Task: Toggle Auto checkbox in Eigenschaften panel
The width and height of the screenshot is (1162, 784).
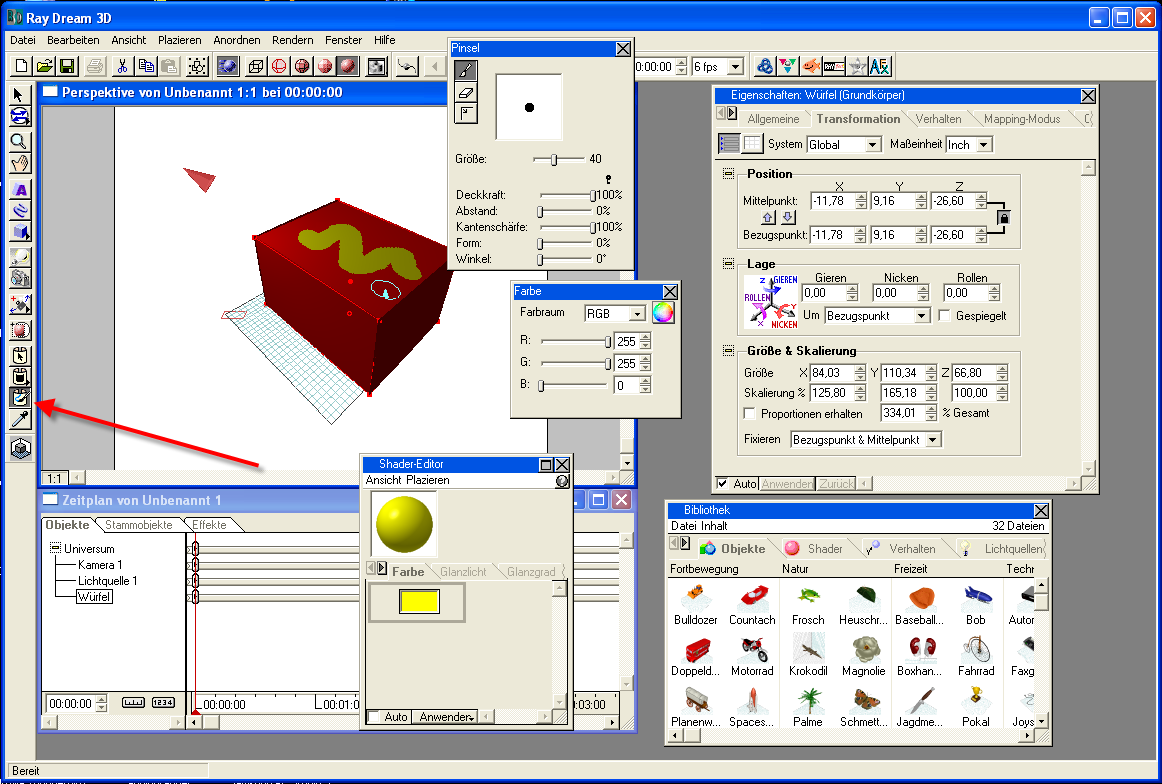Action: pos(723,483)
